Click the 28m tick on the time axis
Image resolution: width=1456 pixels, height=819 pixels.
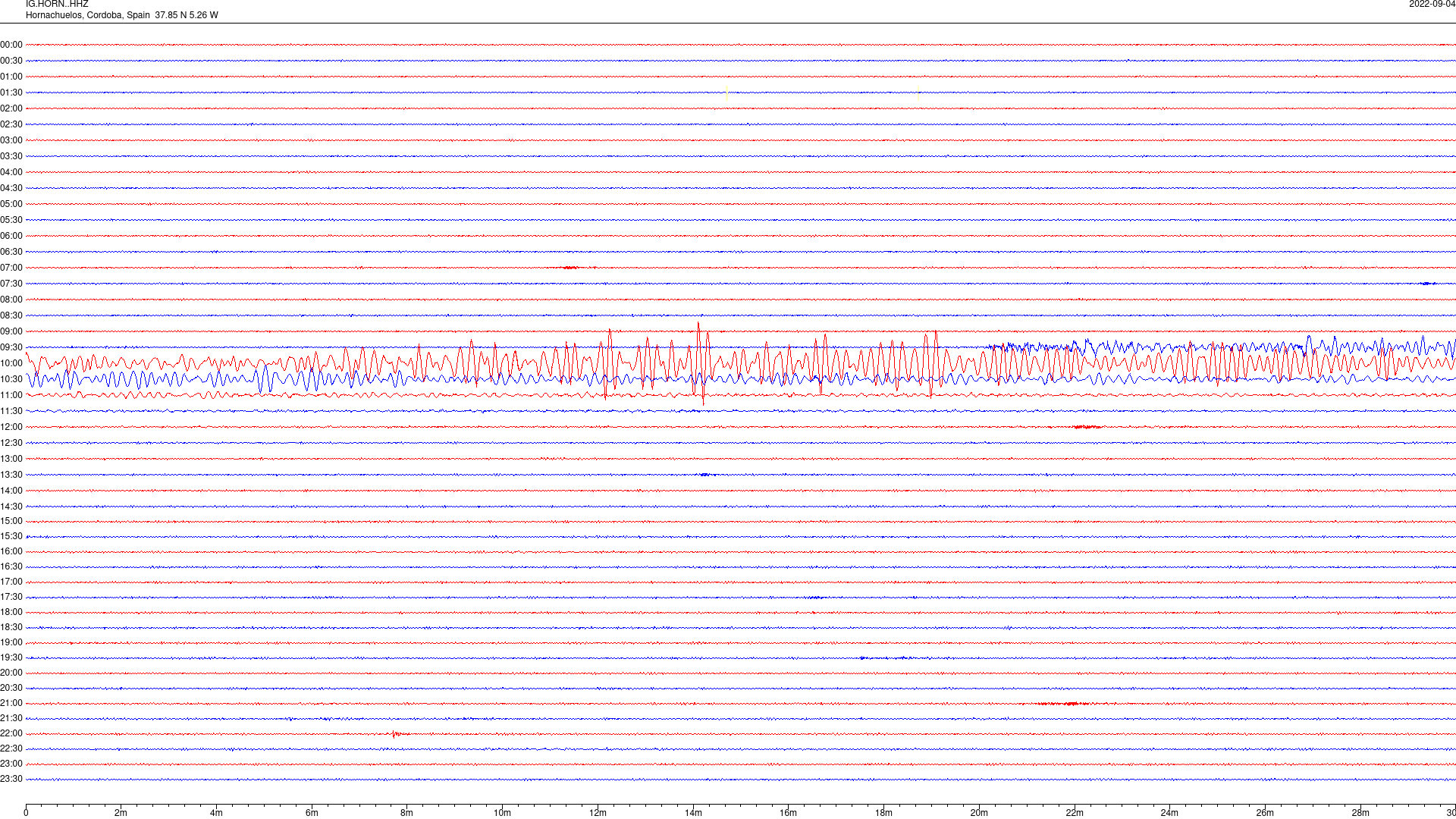(x=1360, y=813)
